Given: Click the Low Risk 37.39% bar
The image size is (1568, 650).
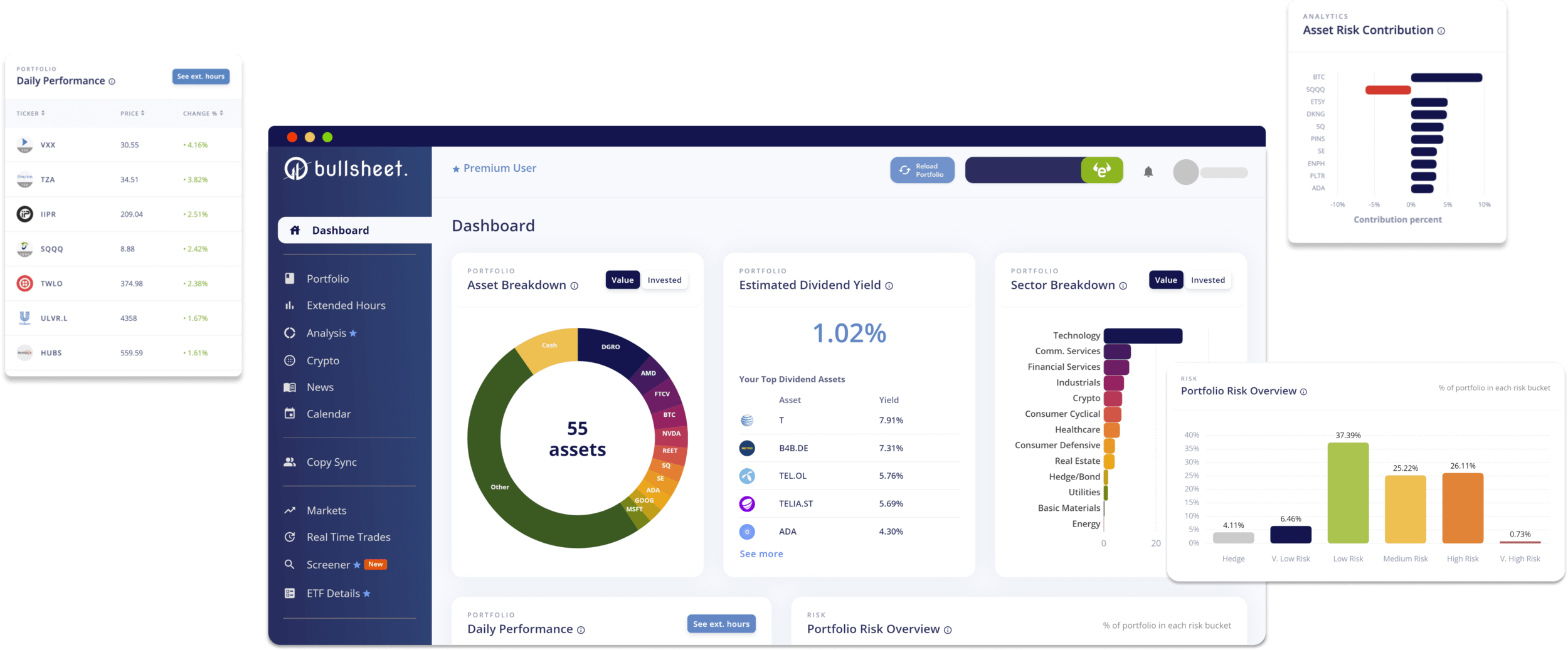Looking at the screenshot, I should [x=1348, y=493].
